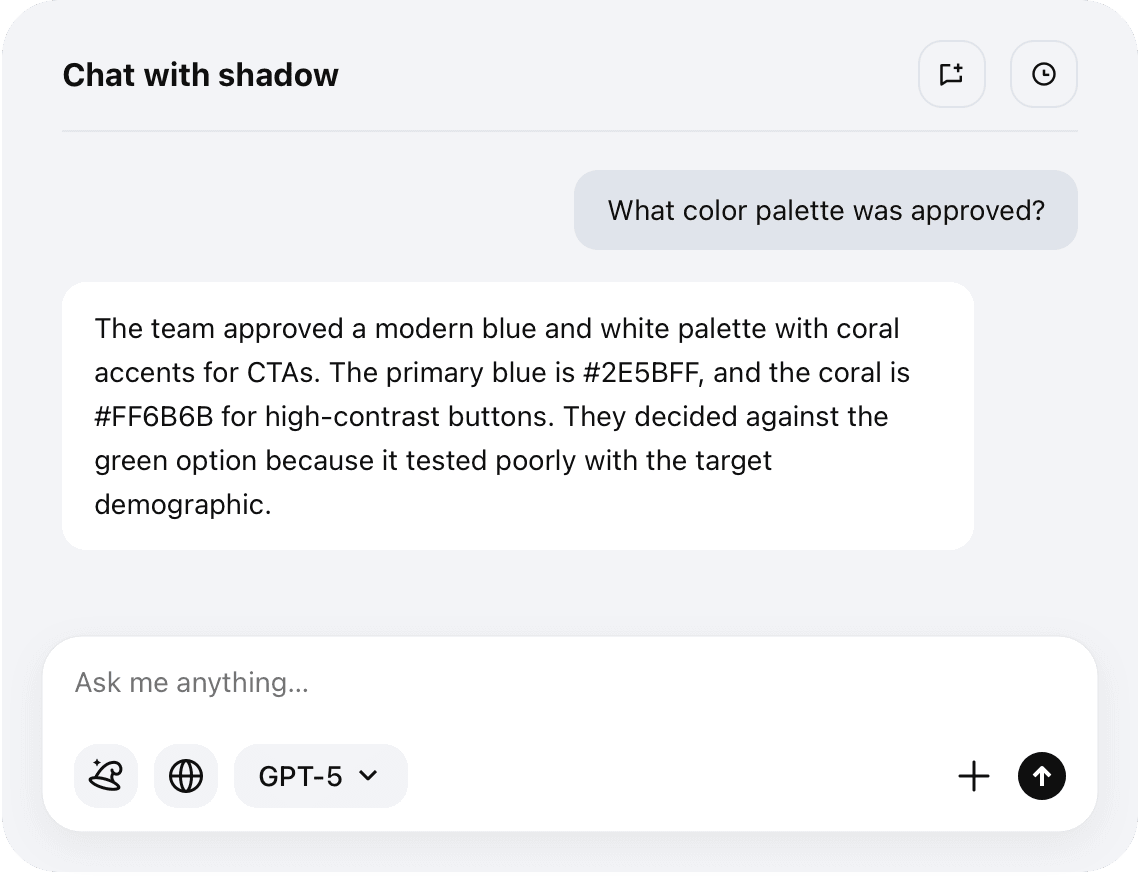Click the "Chat with shadow" title
The image size is (1140, 886).
[201, 75]
